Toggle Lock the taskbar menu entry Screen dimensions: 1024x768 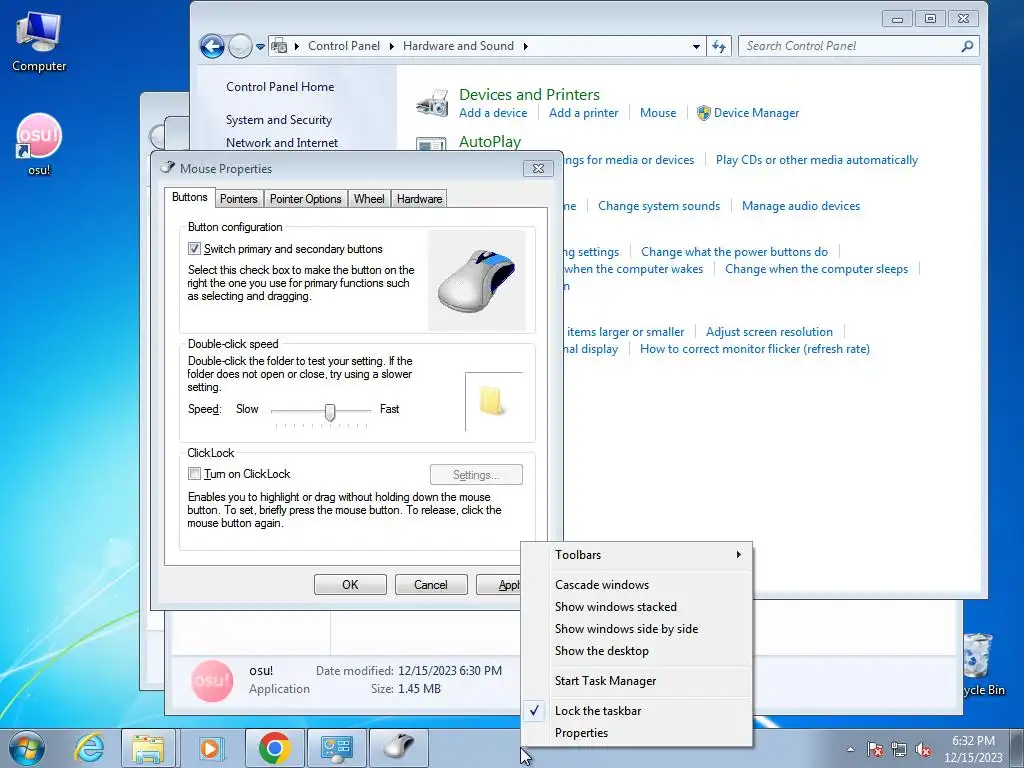pyautogui.click(x=637, y=711)
